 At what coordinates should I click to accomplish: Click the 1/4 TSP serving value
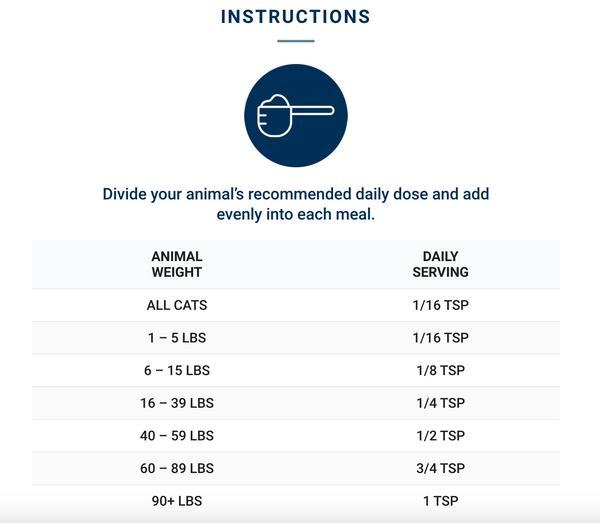(x=440, y=403)
